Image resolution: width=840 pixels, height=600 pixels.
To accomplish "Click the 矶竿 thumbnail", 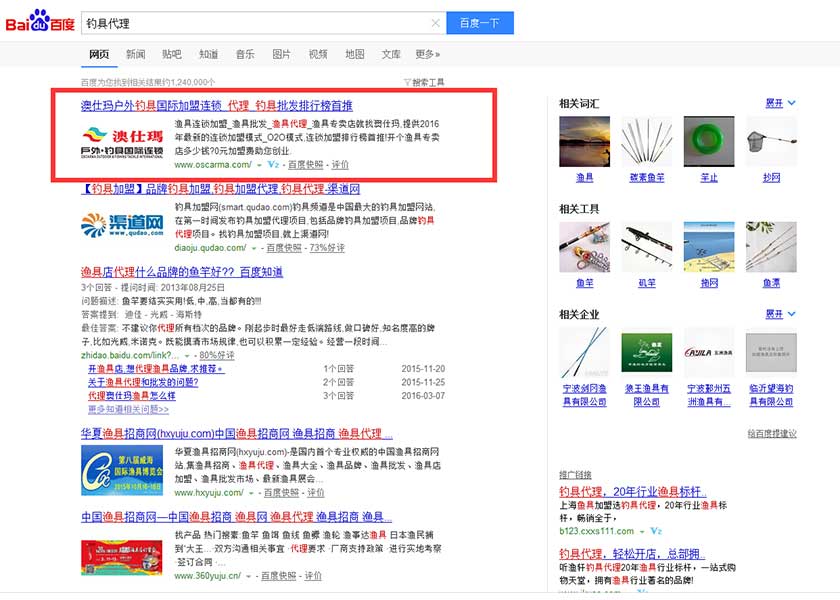I will click(647, 247).
